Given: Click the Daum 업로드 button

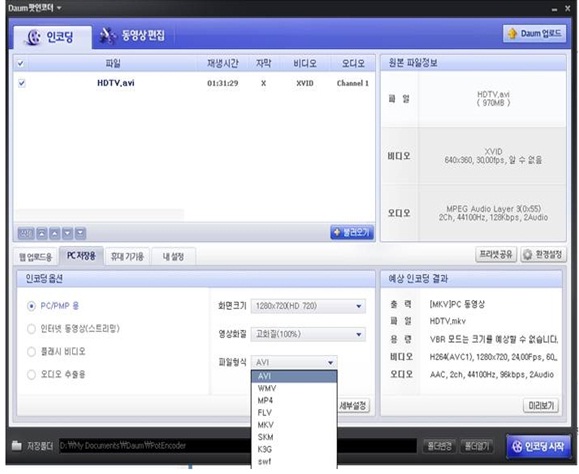Looking at the screenshot, I should 534,34.
